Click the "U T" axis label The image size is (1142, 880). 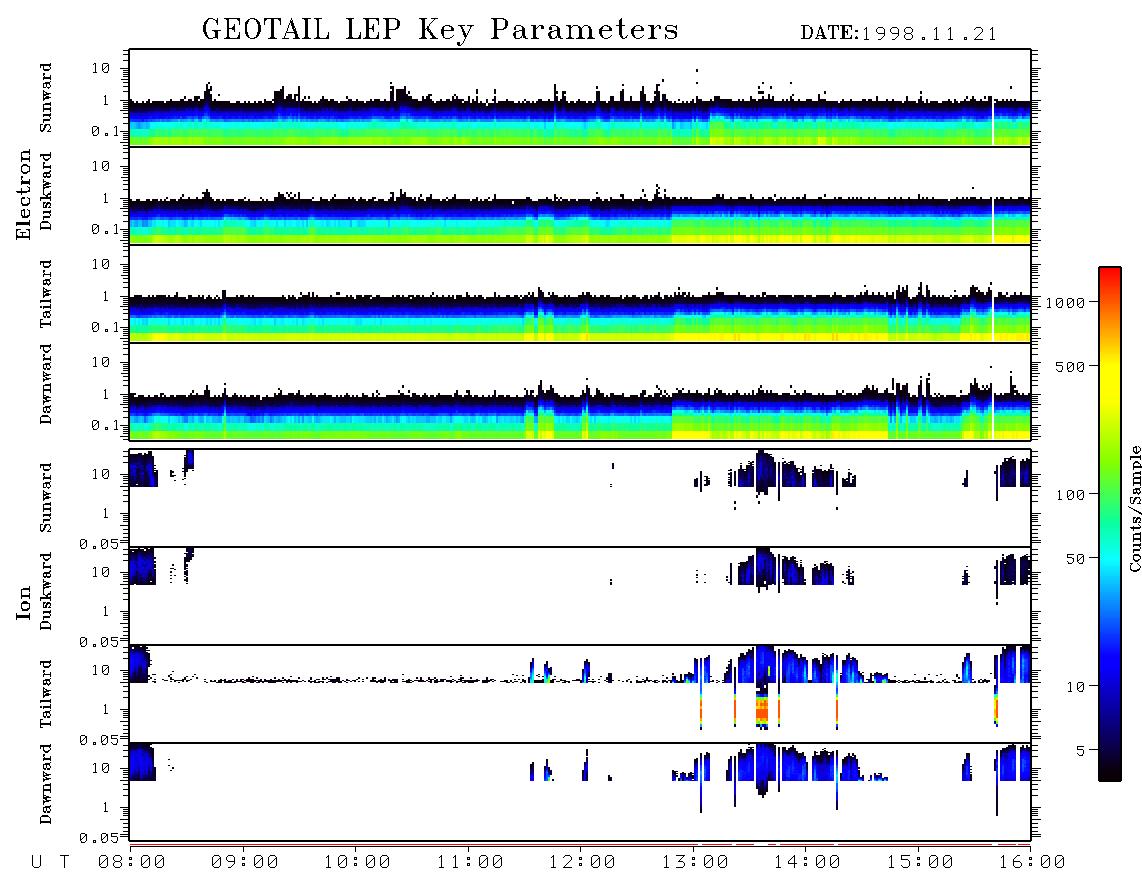click(x=50, y=862)
